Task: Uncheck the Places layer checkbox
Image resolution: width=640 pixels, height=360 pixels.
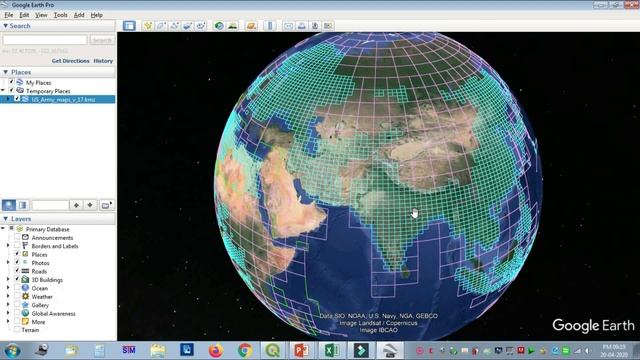Action: coord(17,254)
